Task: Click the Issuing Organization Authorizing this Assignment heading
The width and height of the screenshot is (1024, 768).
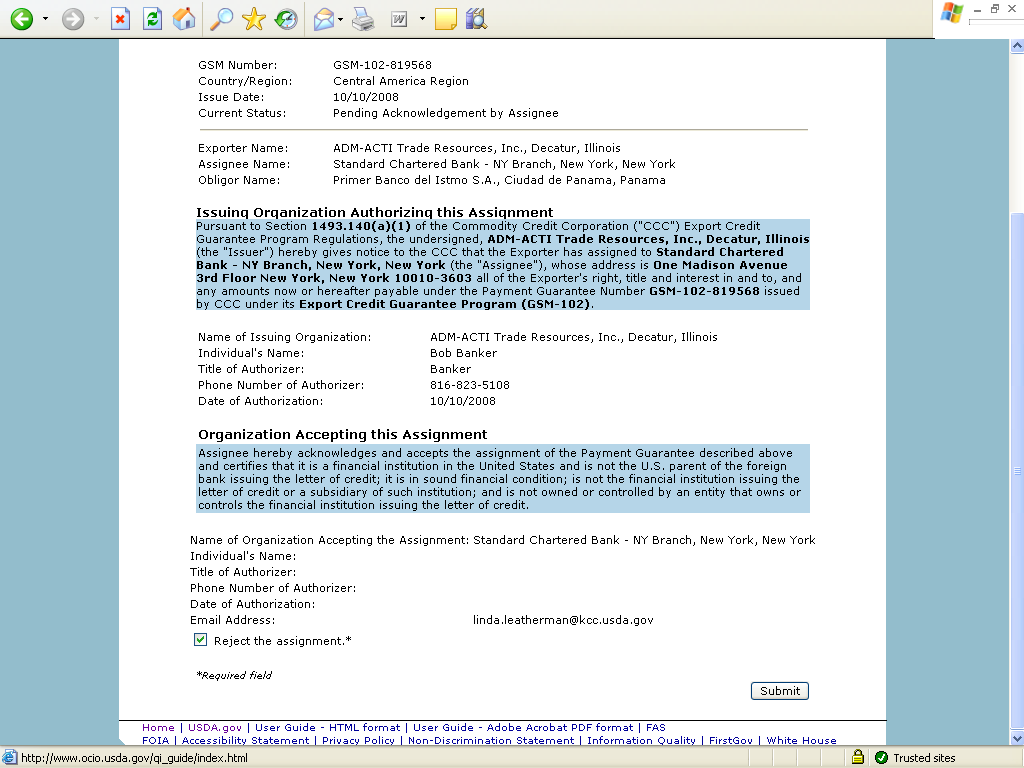Action: [375, 212]
